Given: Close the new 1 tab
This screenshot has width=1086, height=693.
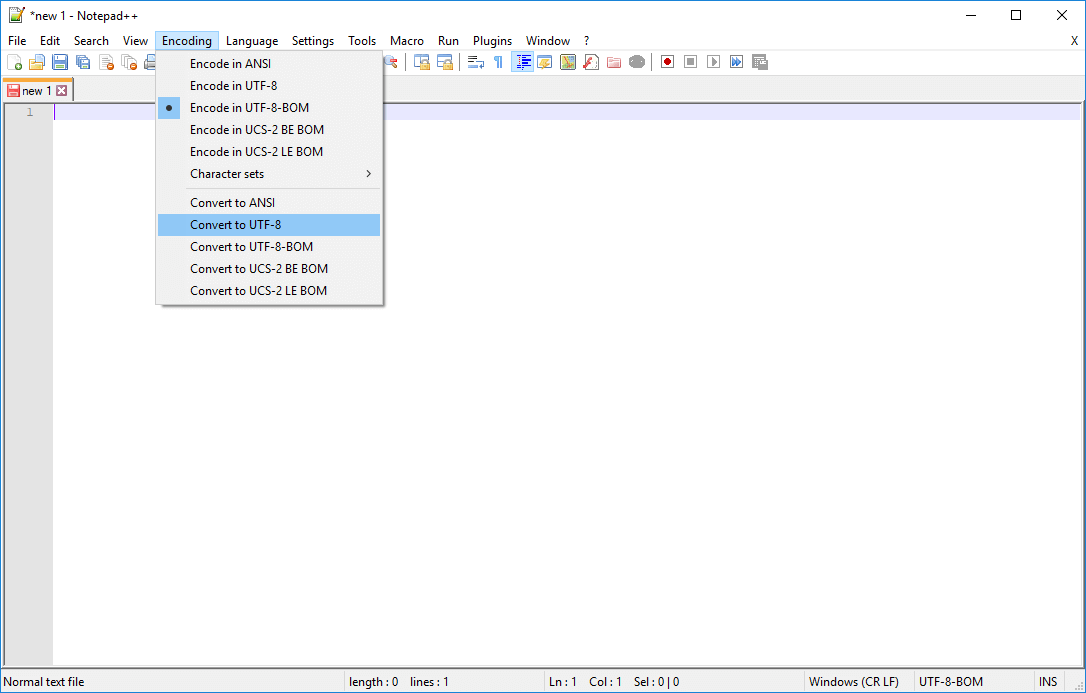Looking at the screenshot, I should click(x=62, y=89).
